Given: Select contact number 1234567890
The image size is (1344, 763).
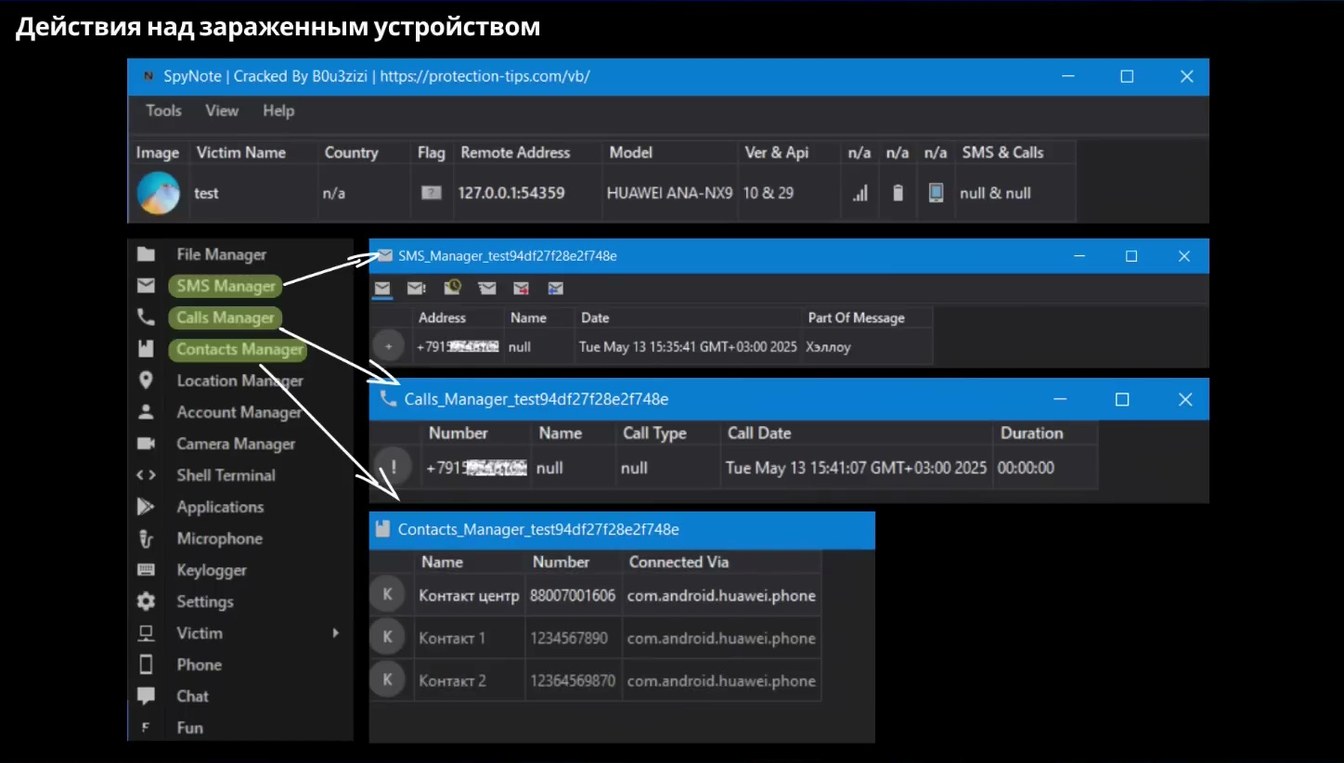Looking at the screenshot, I should (x=569, y=638).
